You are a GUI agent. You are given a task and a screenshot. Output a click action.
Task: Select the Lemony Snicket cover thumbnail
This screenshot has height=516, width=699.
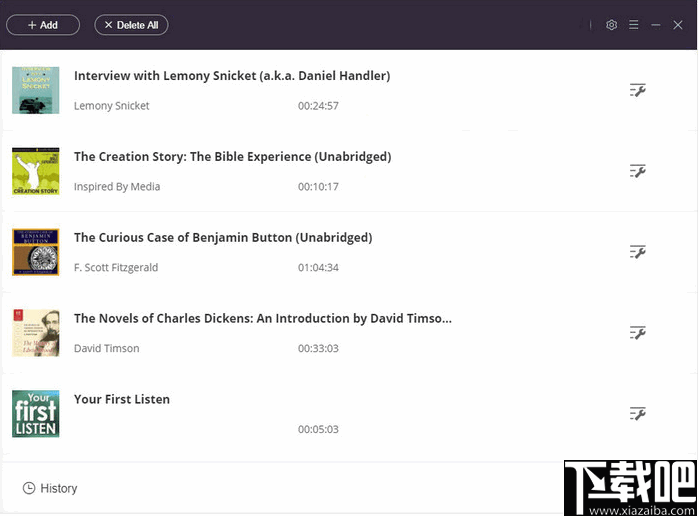coord(36,90)
